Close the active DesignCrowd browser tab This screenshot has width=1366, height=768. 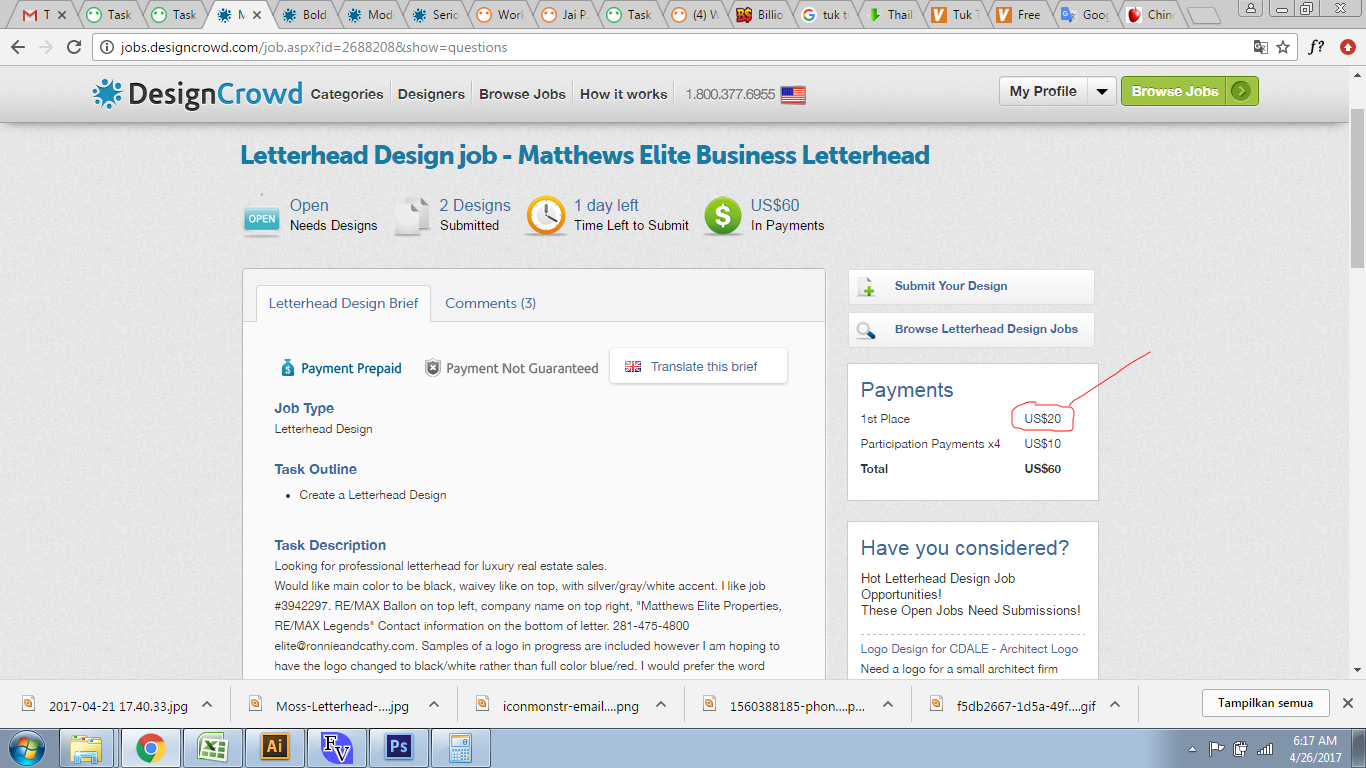pos(256,15)
